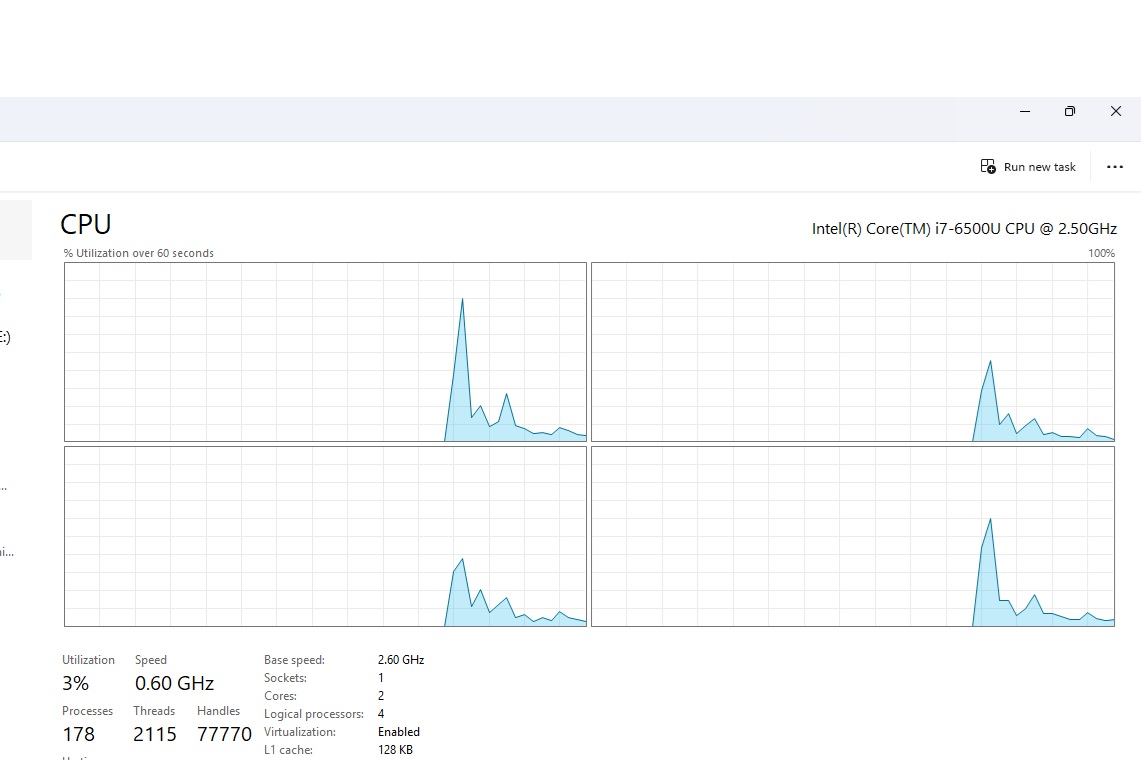Click the Processes label
Viewport: 1141px width, 760px height.
pos(87,710)
